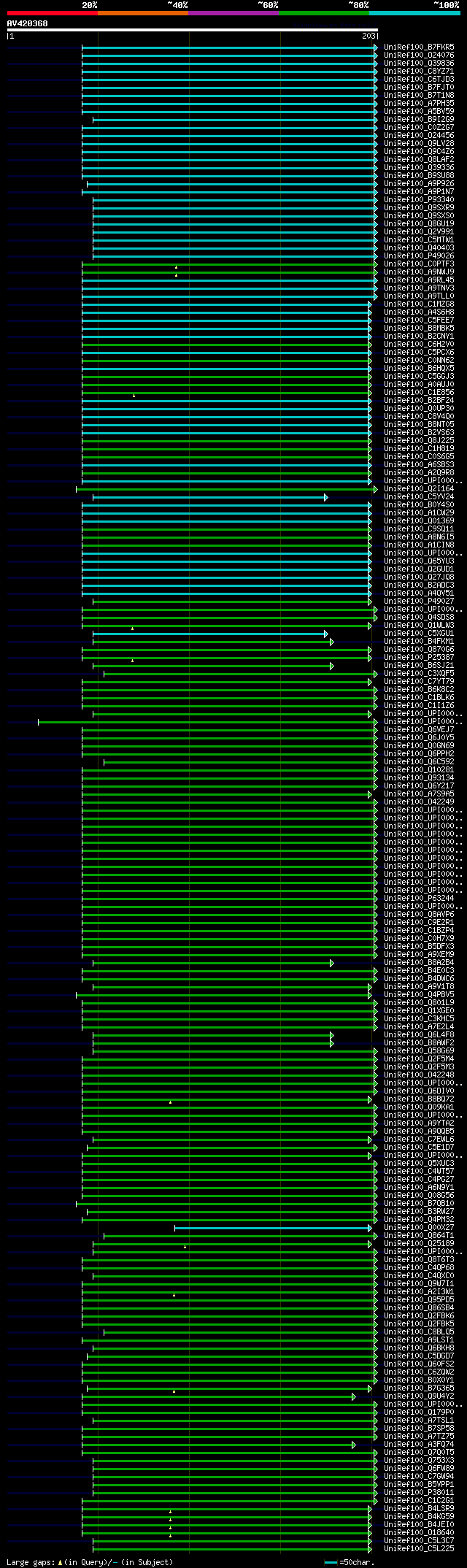Select hit label UniRef100_O42248
467x1568 pixels.
pyautogui.click(x=419, y=1075)
